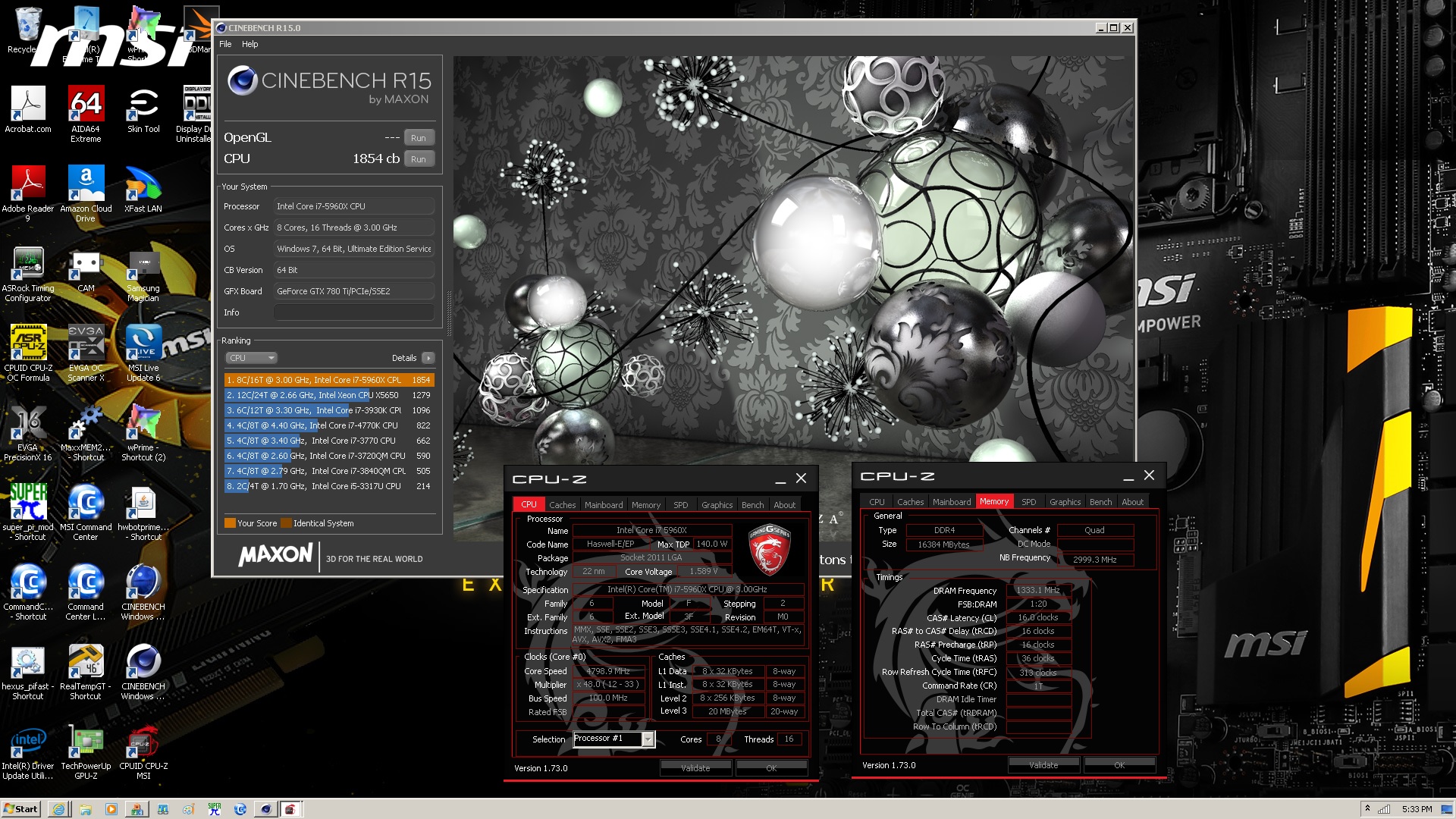The width and height of the screenshot is (1456, 819).
Task: Open CPU tab in right CPU-Z window
Action: point(877,502)
